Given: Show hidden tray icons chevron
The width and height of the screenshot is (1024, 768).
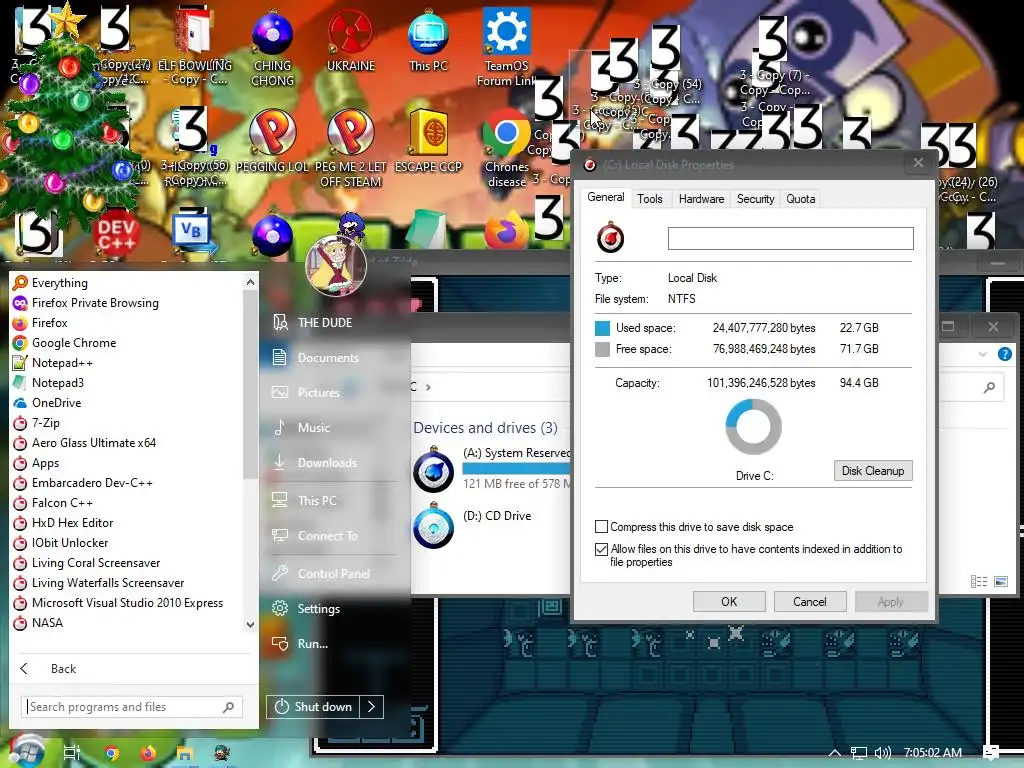Looking at the screenshot, I should pos(835,753).
